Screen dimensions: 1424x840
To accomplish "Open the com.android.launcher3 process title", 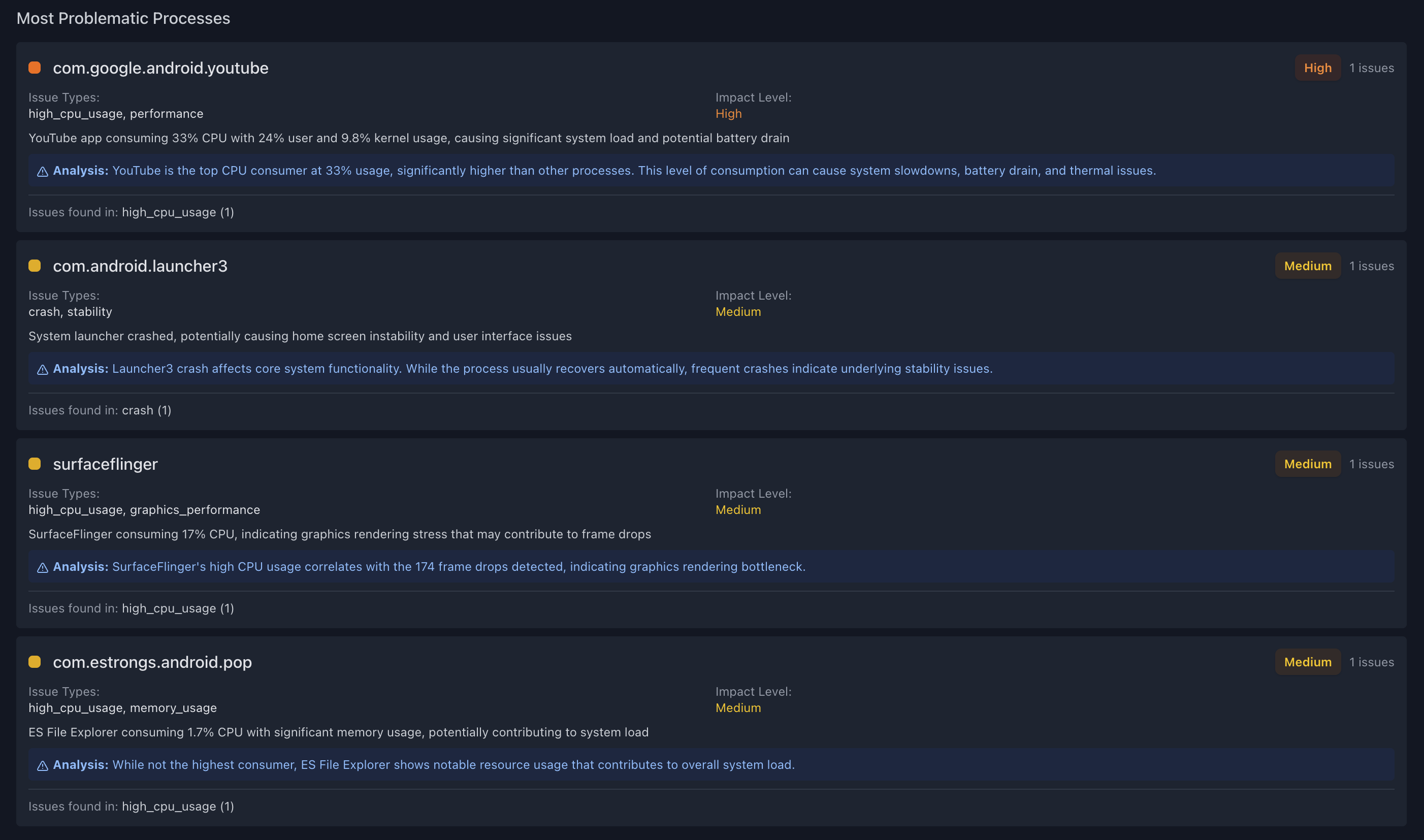I will 140,266.
